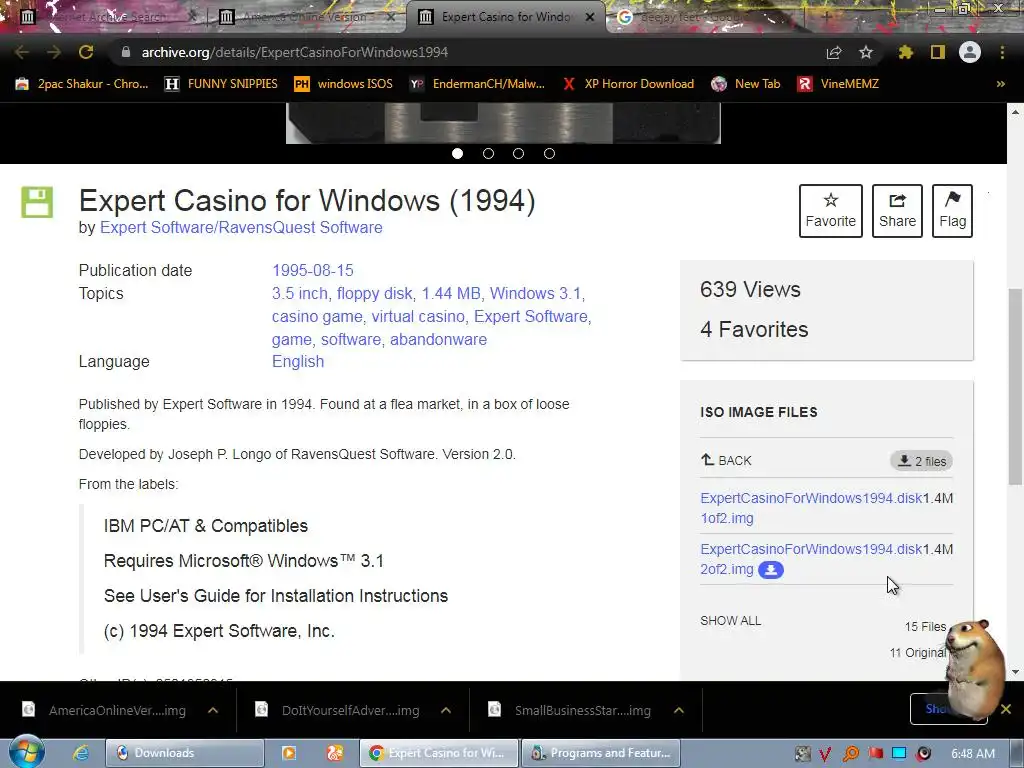Open the windows ISOS bookmark
1024x768 pixels.
click(x=344, y=84)
